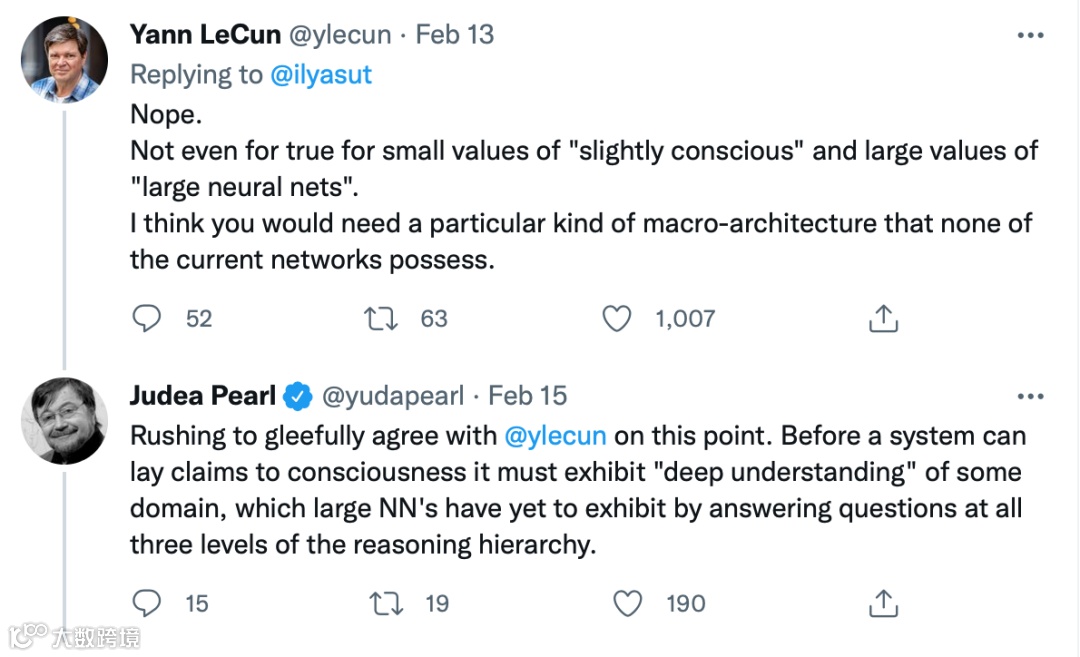Open more options on LeCun's tweet
This screenshot has height=657, width=1080.
(1030, 35)
